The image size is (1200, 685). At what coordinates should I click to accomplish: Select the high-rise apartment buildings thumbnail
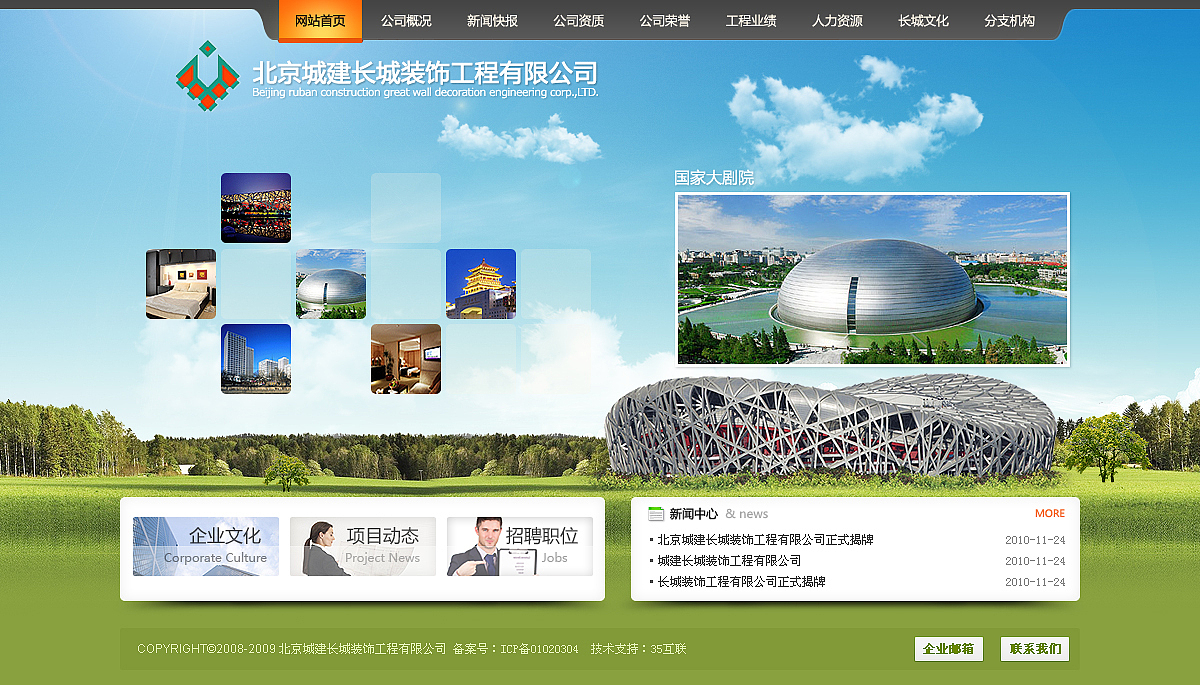pos(256,359)
